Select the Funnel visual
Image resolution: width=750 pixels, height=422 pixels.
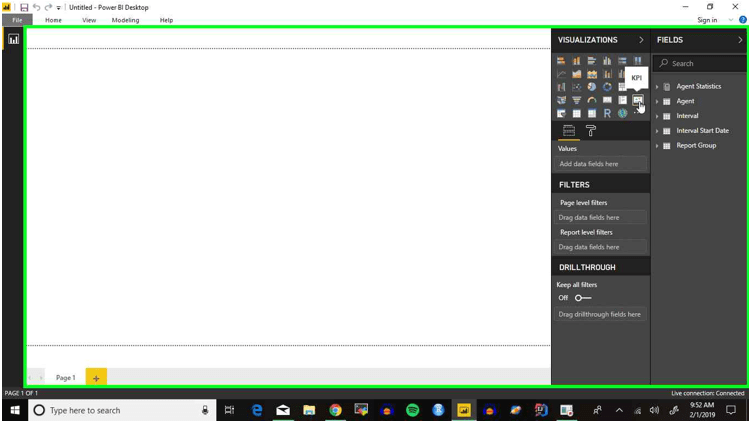pyautogui.click(x=576, y=100)
